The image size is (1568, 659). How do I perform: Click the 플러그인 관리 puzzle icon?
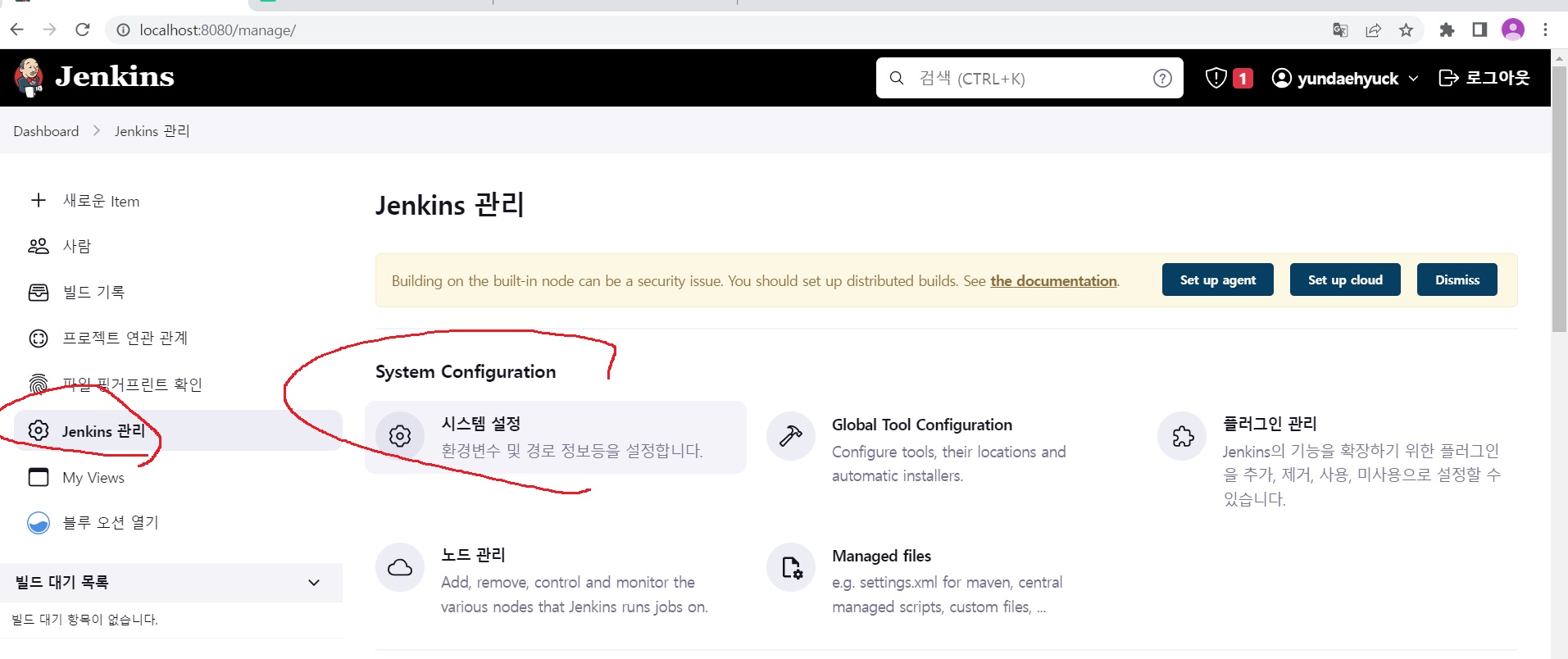coord(1182,436)
